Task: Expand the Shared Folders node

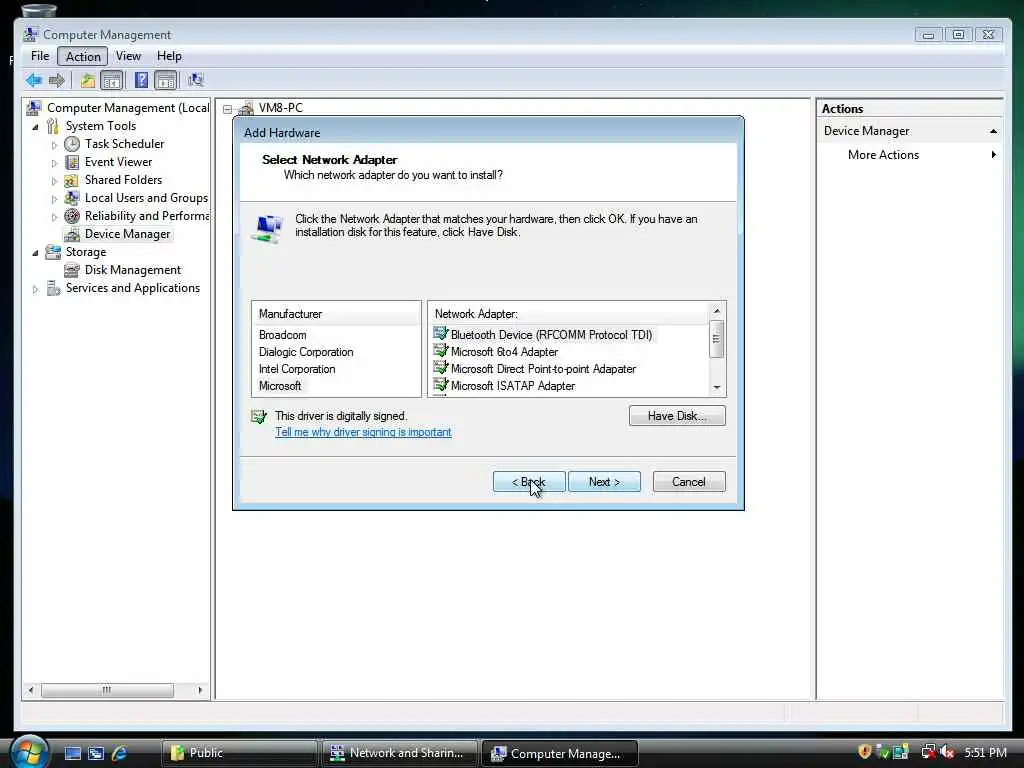Action: pyautogui.click(x=54, y=181)
